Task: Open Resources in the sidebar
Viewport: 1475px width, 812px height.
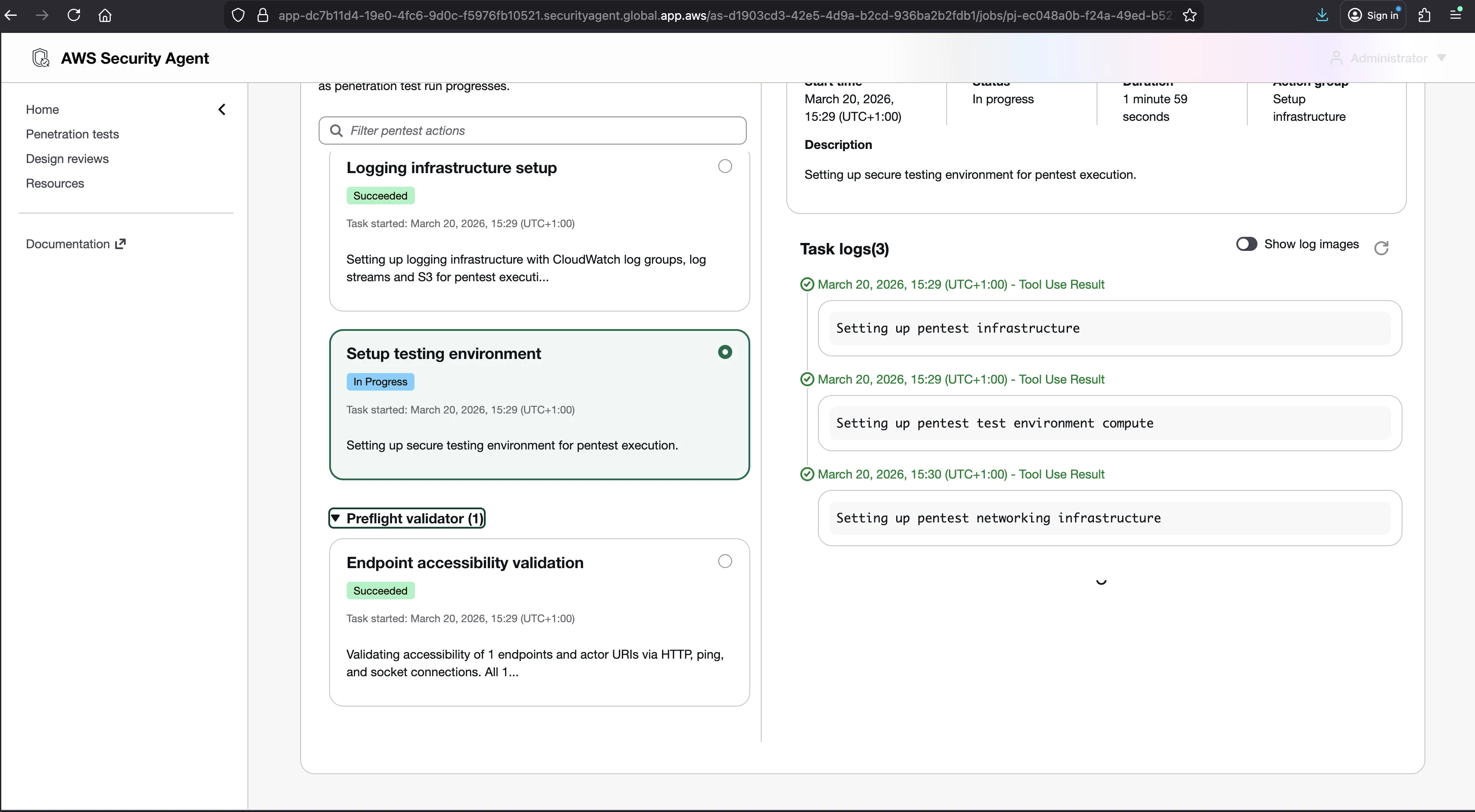Action: click(55, 183)
